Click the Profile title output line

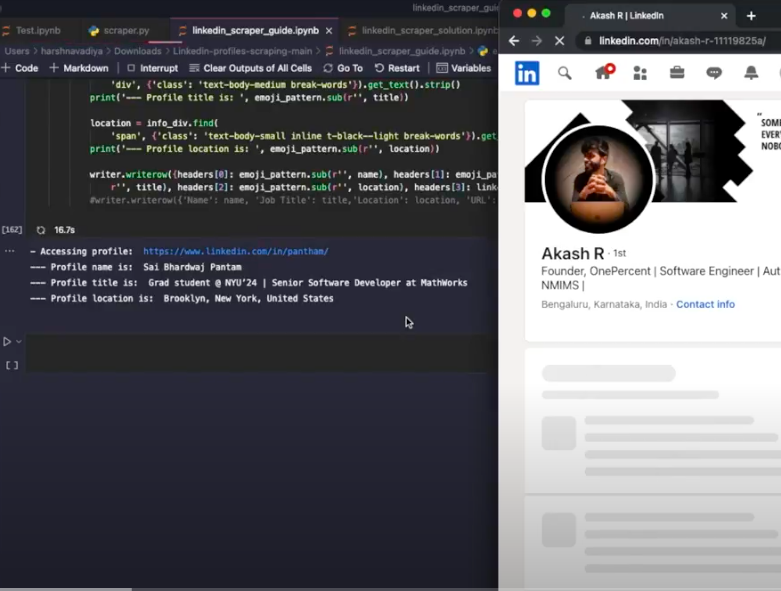[x=249, y=283]
